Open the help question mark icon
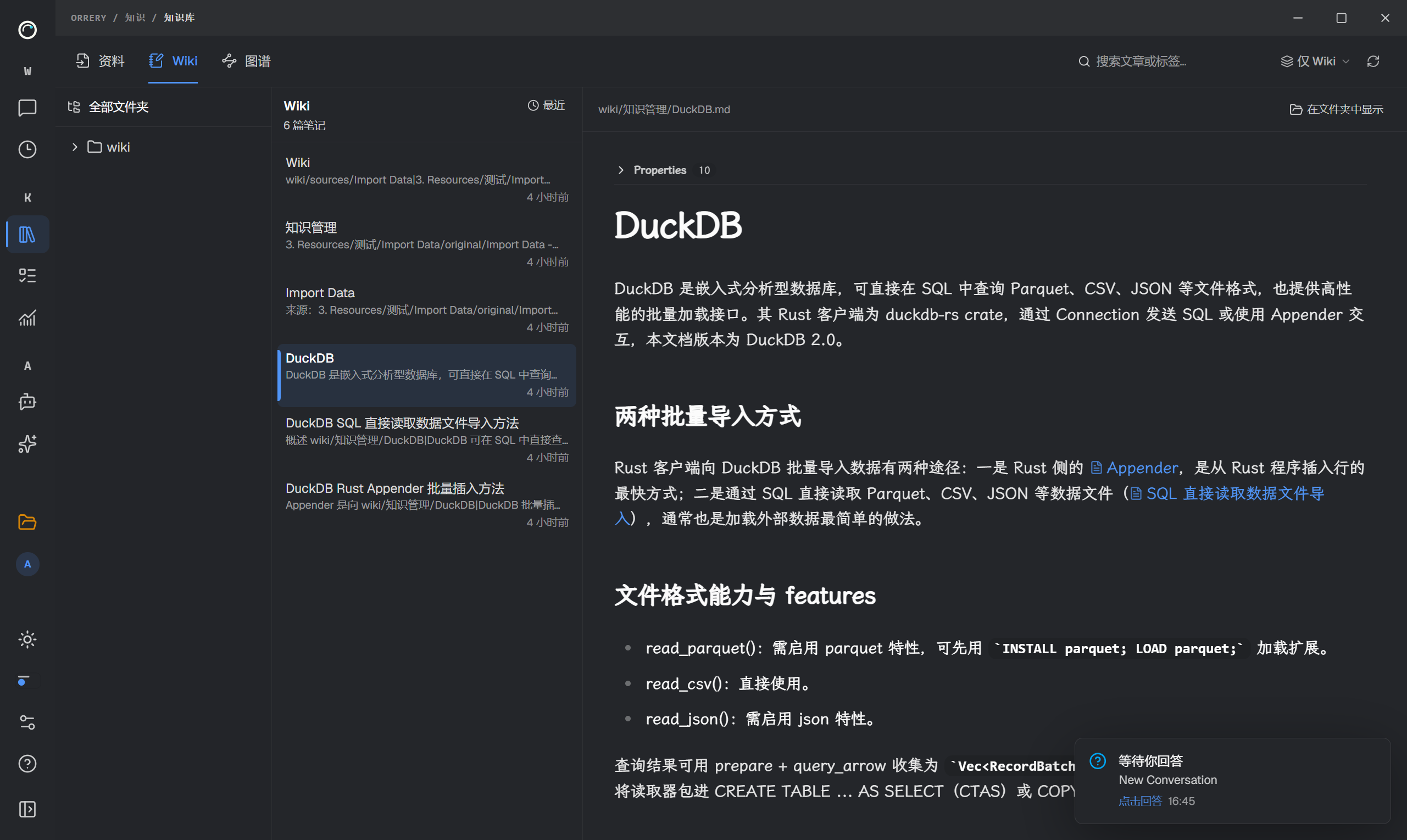This screenshot has height=840, width=1407. pyautogui.click(x=27, y=764)
